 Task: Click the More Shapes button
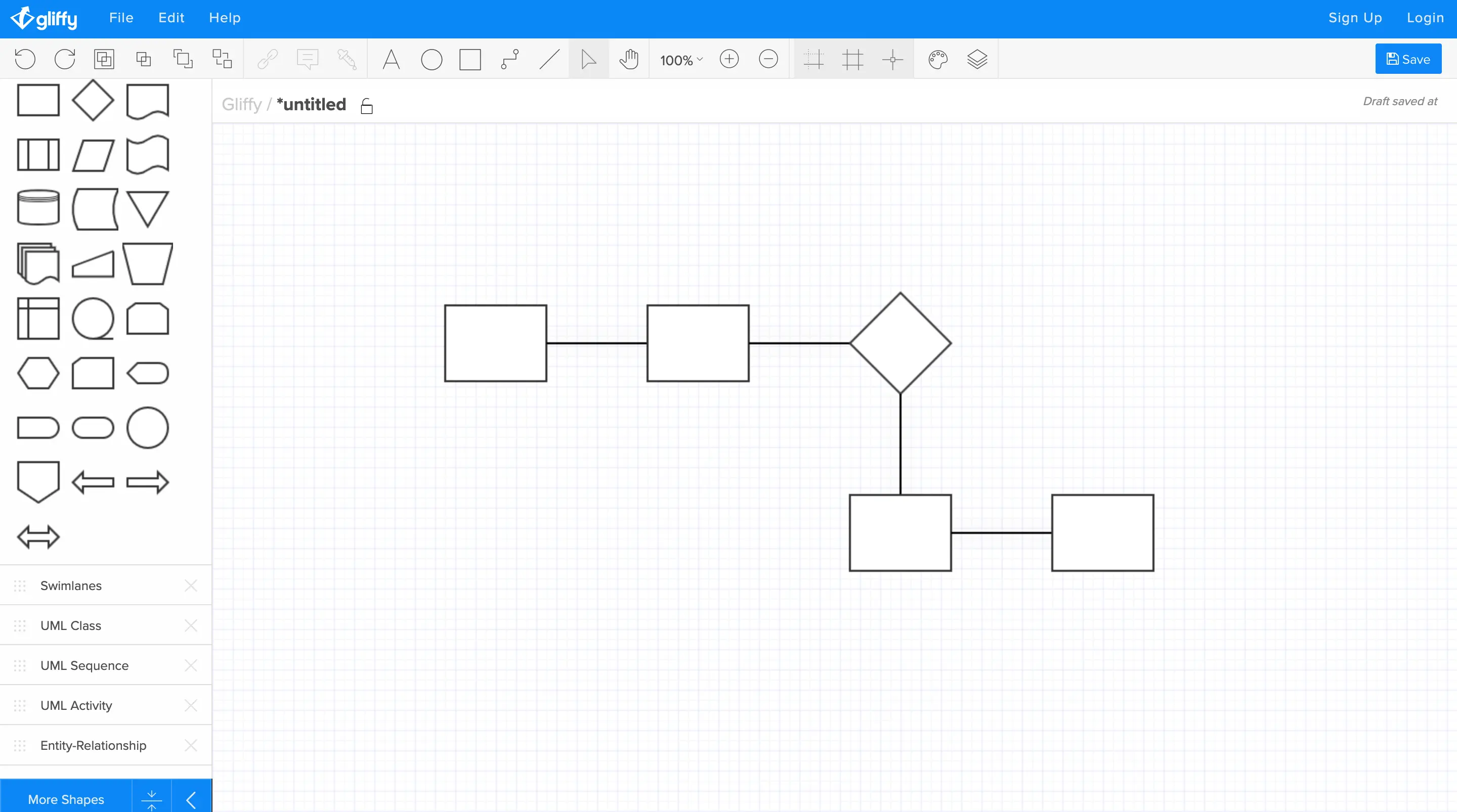click(66, 799)
